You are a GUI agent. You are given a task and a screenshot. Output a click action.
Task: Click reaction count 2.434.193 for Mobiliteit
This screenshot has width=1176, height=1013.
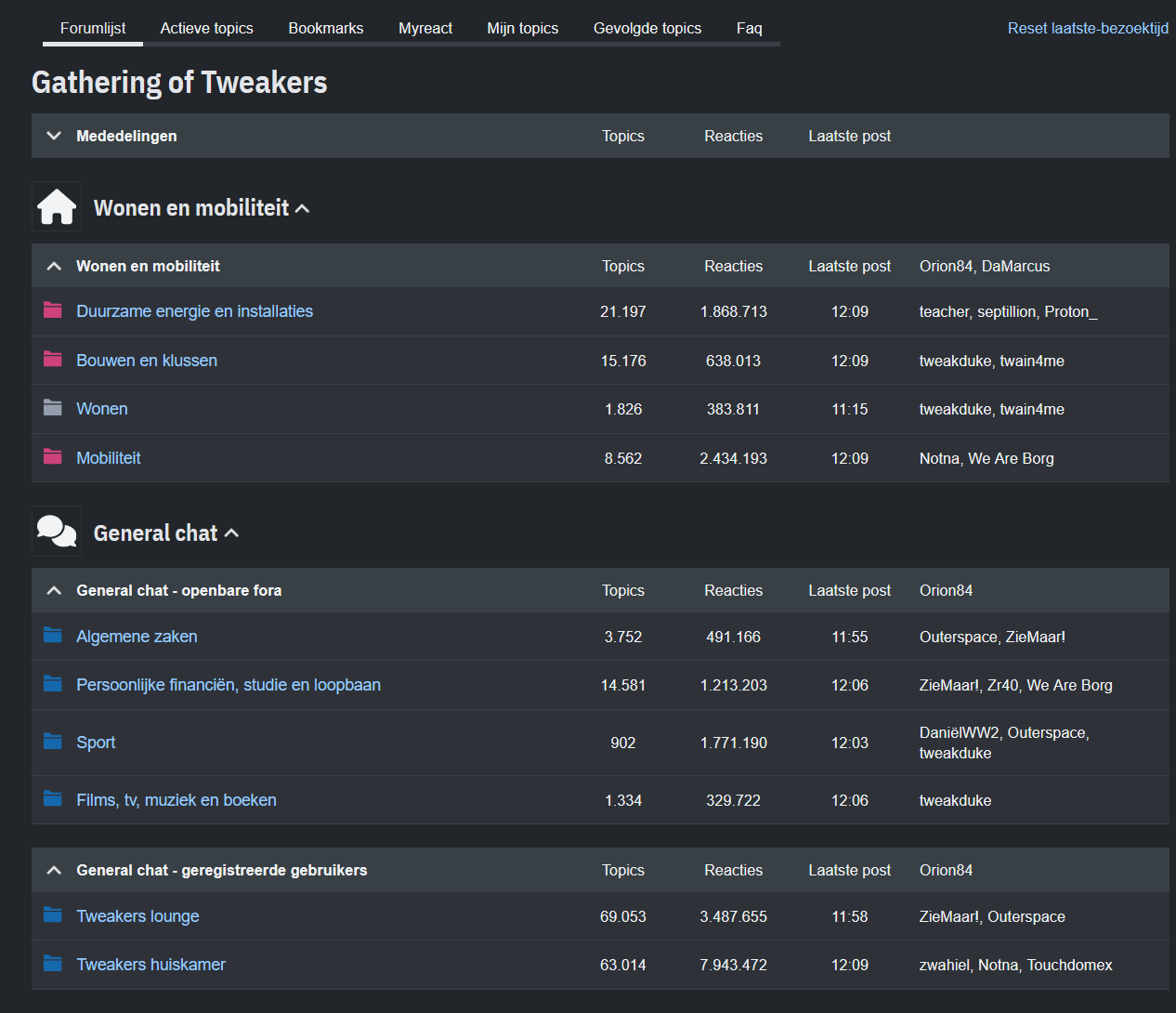point(733,458)
